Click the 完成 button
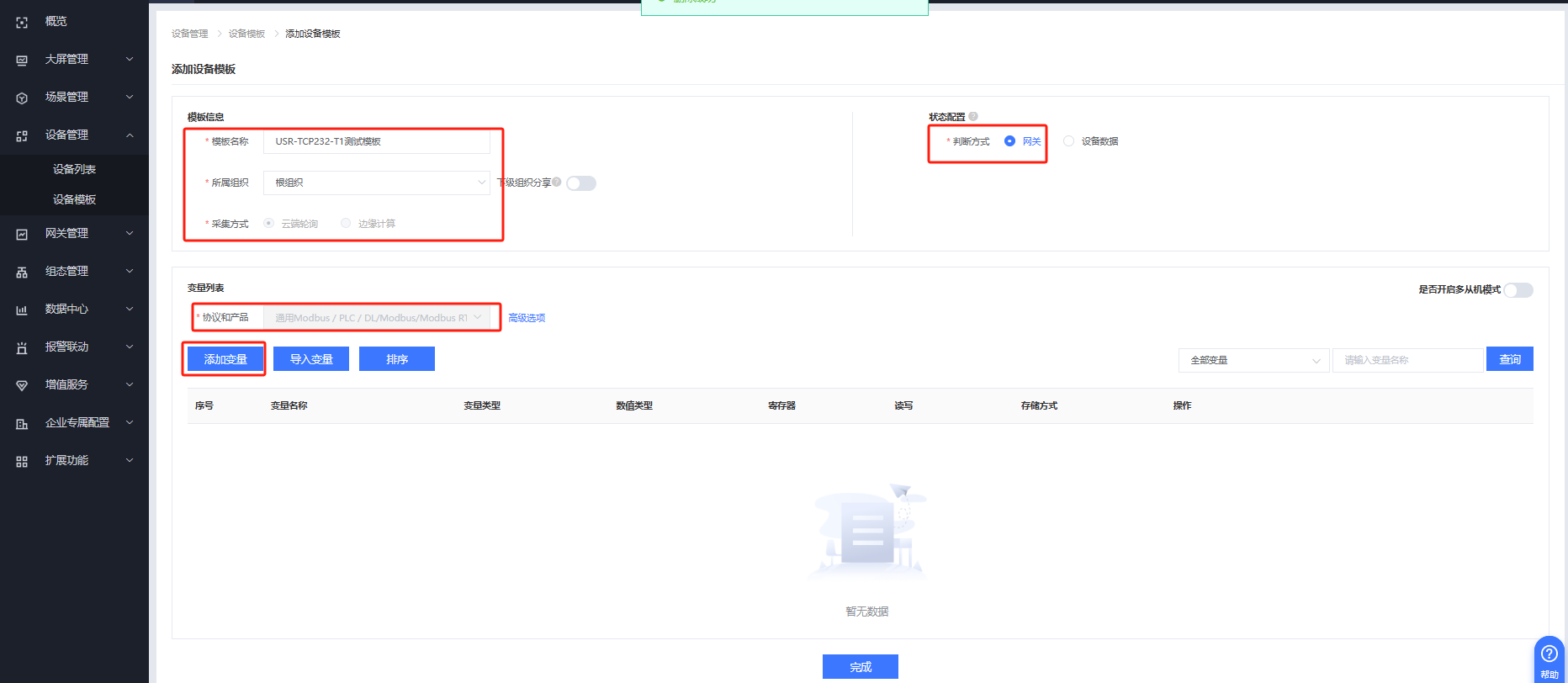The width and height of the screenshot is (1568, 683). [860, 666]
